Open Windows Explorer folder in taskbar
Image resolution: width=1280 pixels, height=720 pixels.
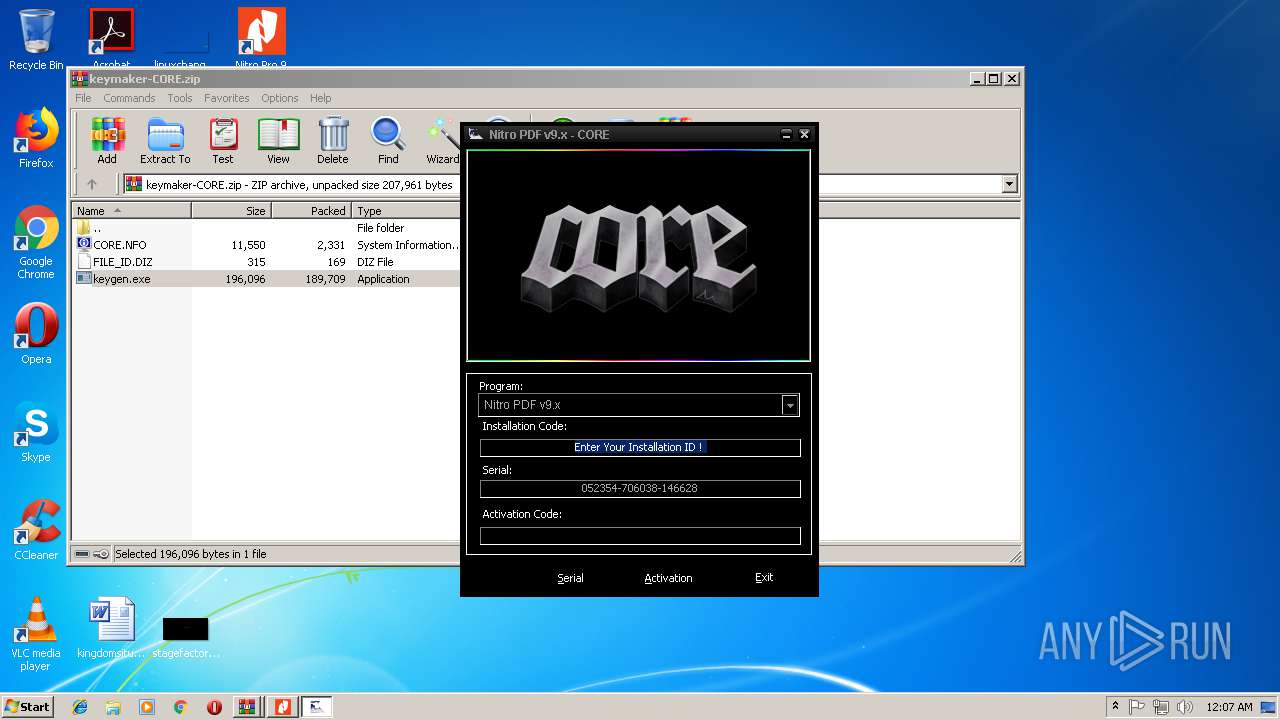(113, 707)
